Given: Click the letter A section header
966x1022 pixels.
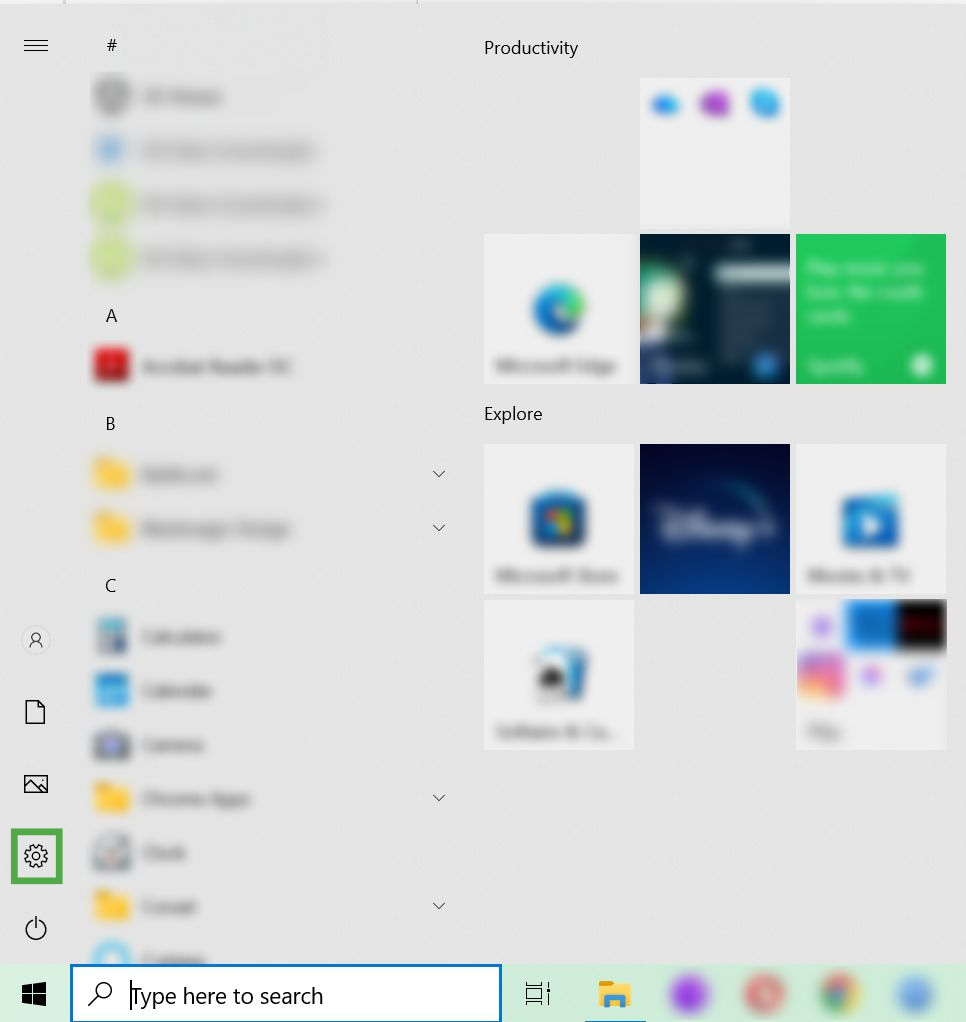Looking at the screenshot, I should click(111, 316).
